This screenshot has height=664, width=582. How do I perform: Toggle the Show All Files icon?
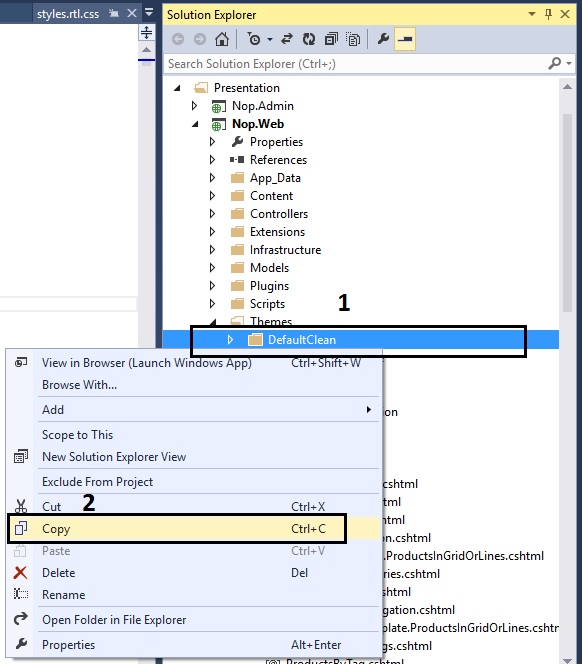pos(353,39)
